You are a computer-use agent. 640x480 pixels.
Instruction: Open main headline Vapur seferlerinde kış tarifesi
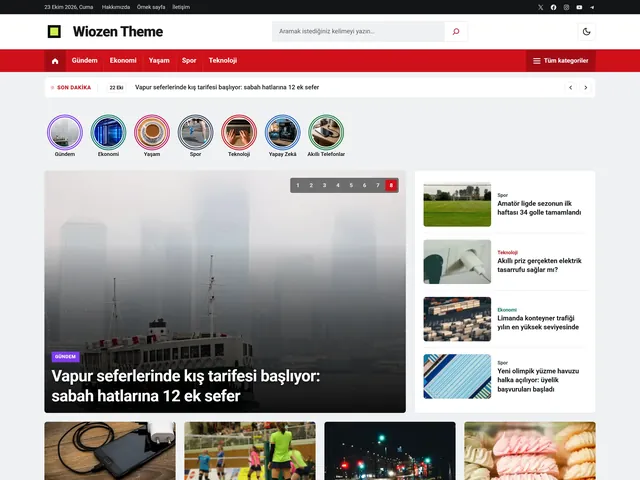pyautogui.click(x=186, y=386)
